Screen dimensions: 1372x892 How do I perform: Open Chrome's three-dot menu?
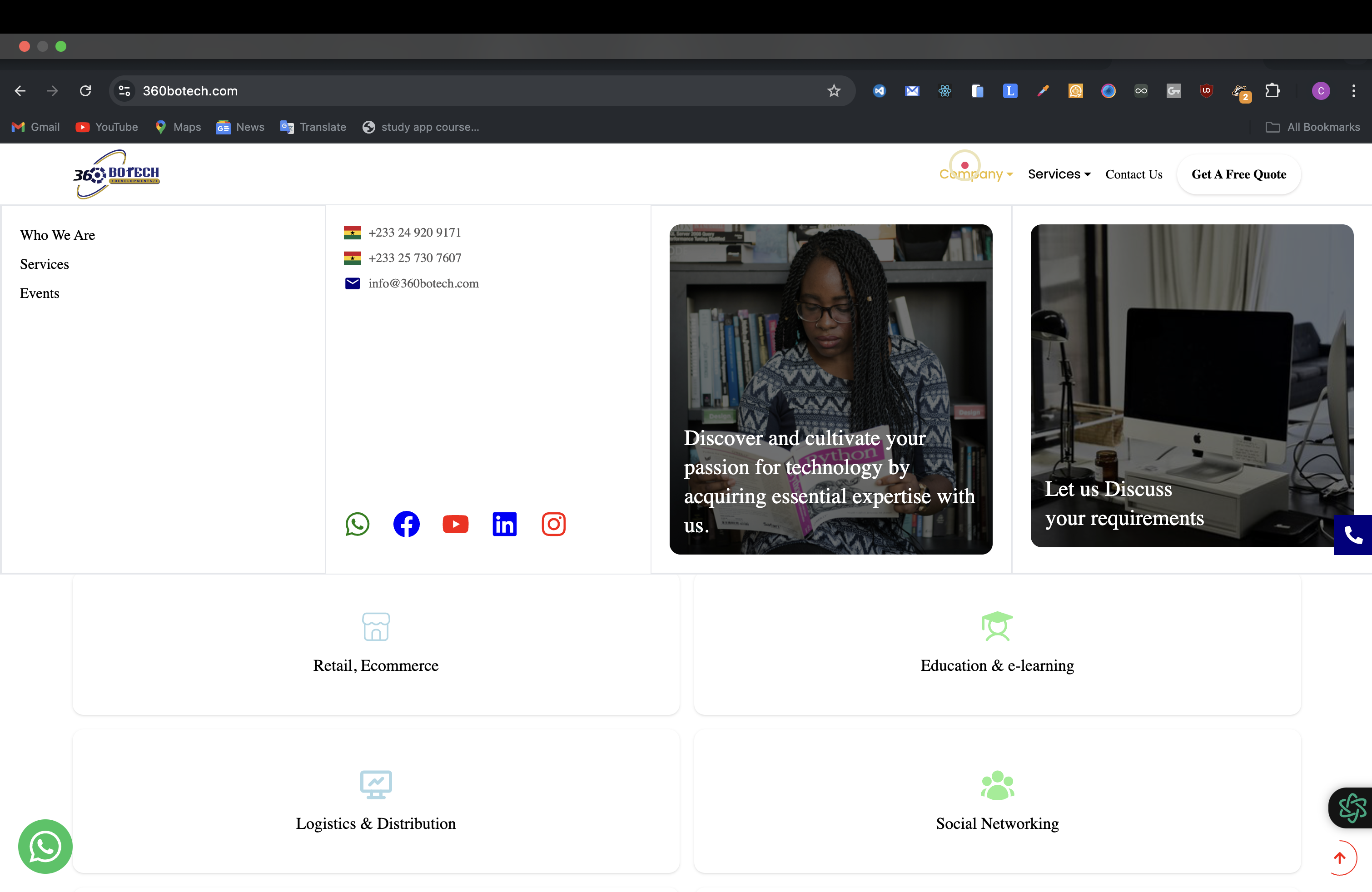(1353, 90)
